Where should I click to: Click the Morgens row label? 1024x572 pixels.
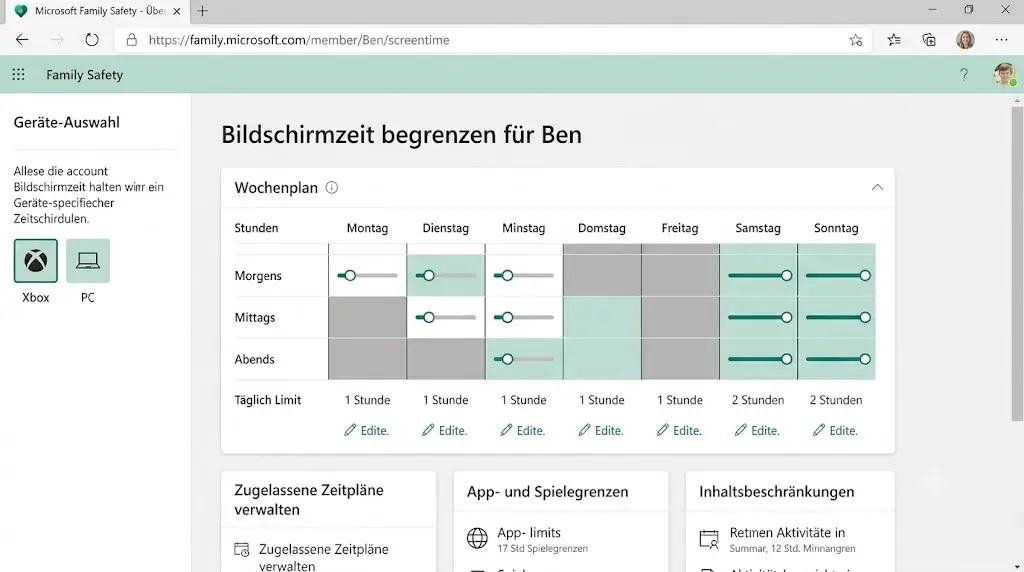click(258, 276)
